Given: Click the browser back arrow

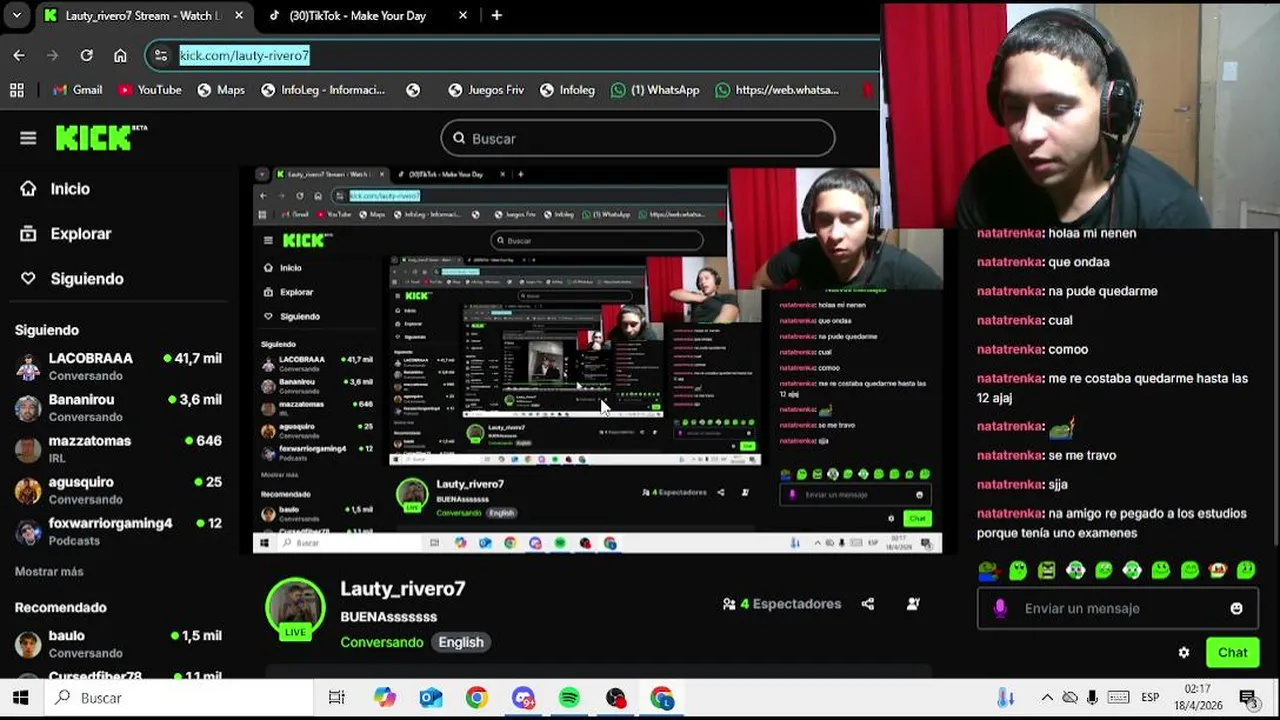Looking at the screenshot, I should coord(19,56).
